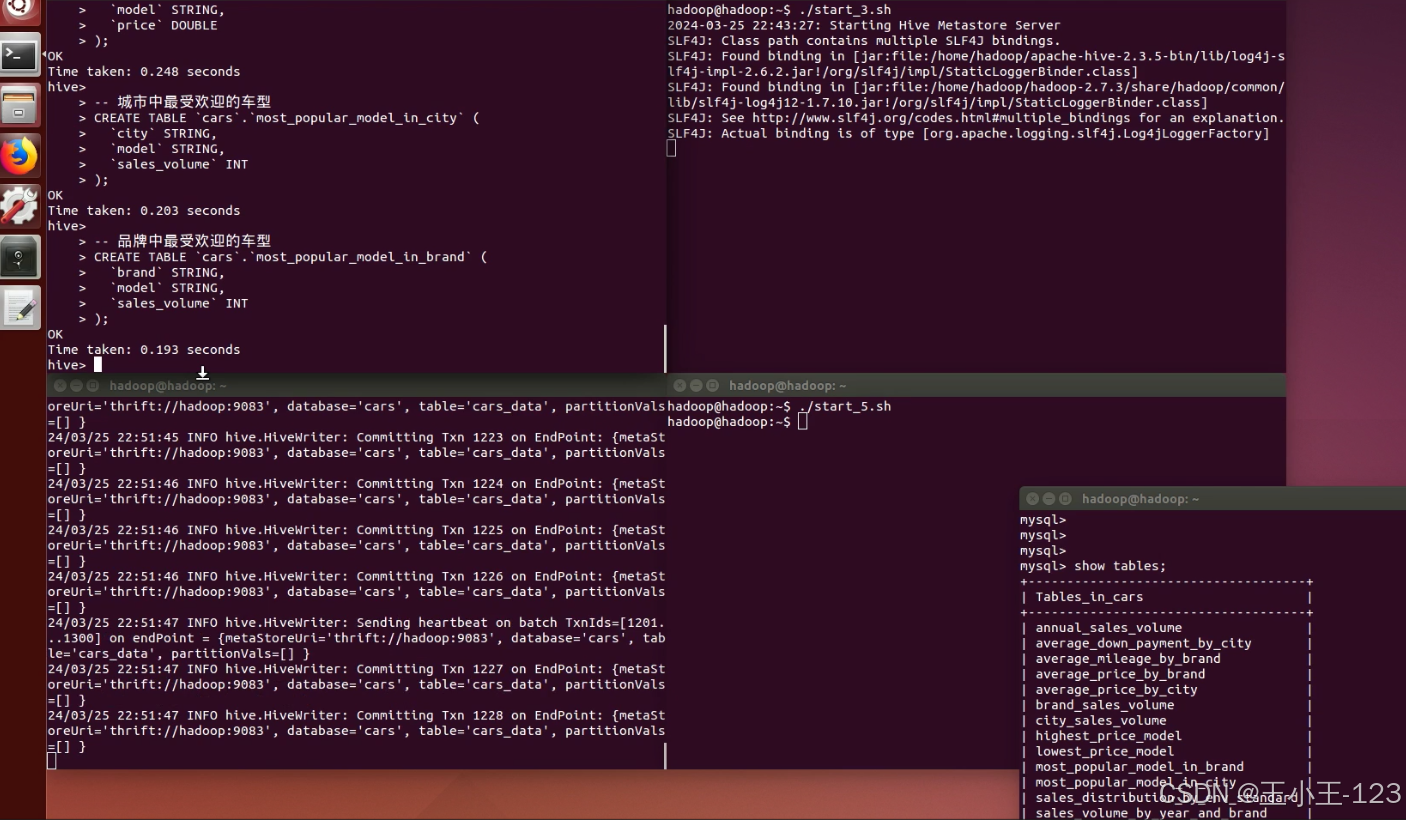Minimize the HiveWriter log terminal window
This screenshot has height=820, width=1406.
click(x=76, y=386)
